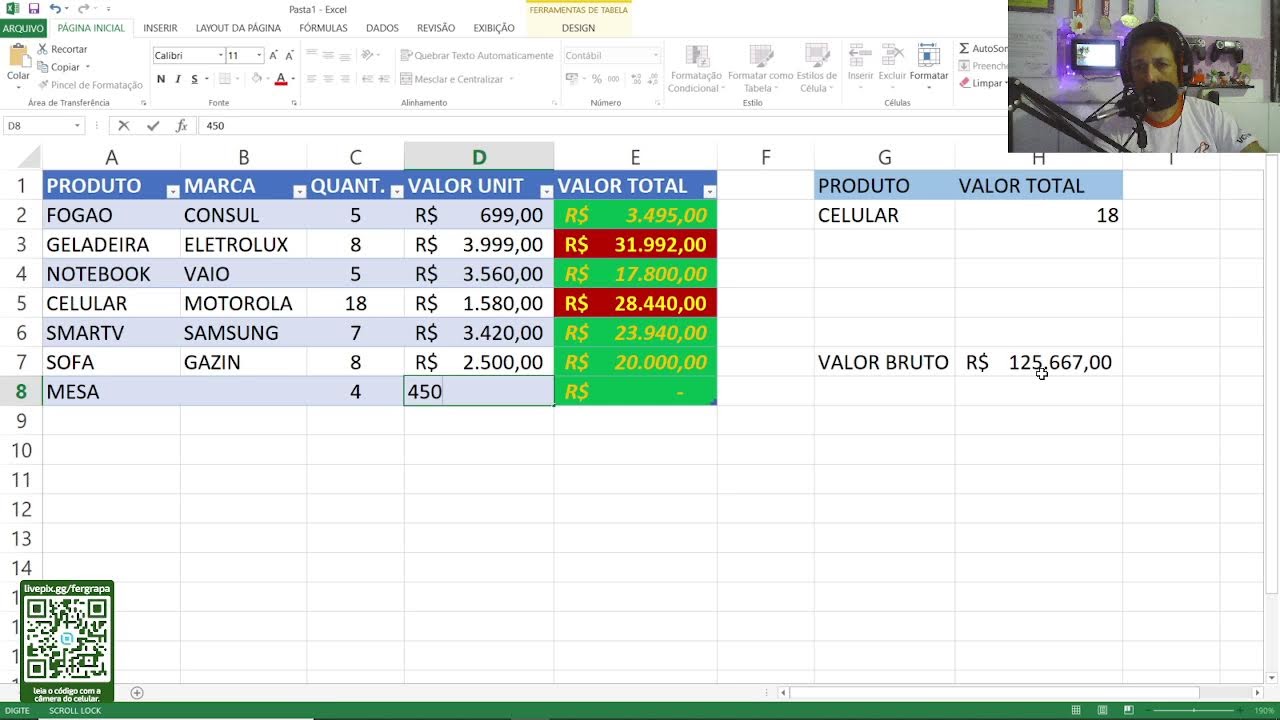The width and height of the screenshot is (1280, 720).
Task: Click Quebrar Texto Automaticamente
Action: pyautogui.click(x=477, y=56)
